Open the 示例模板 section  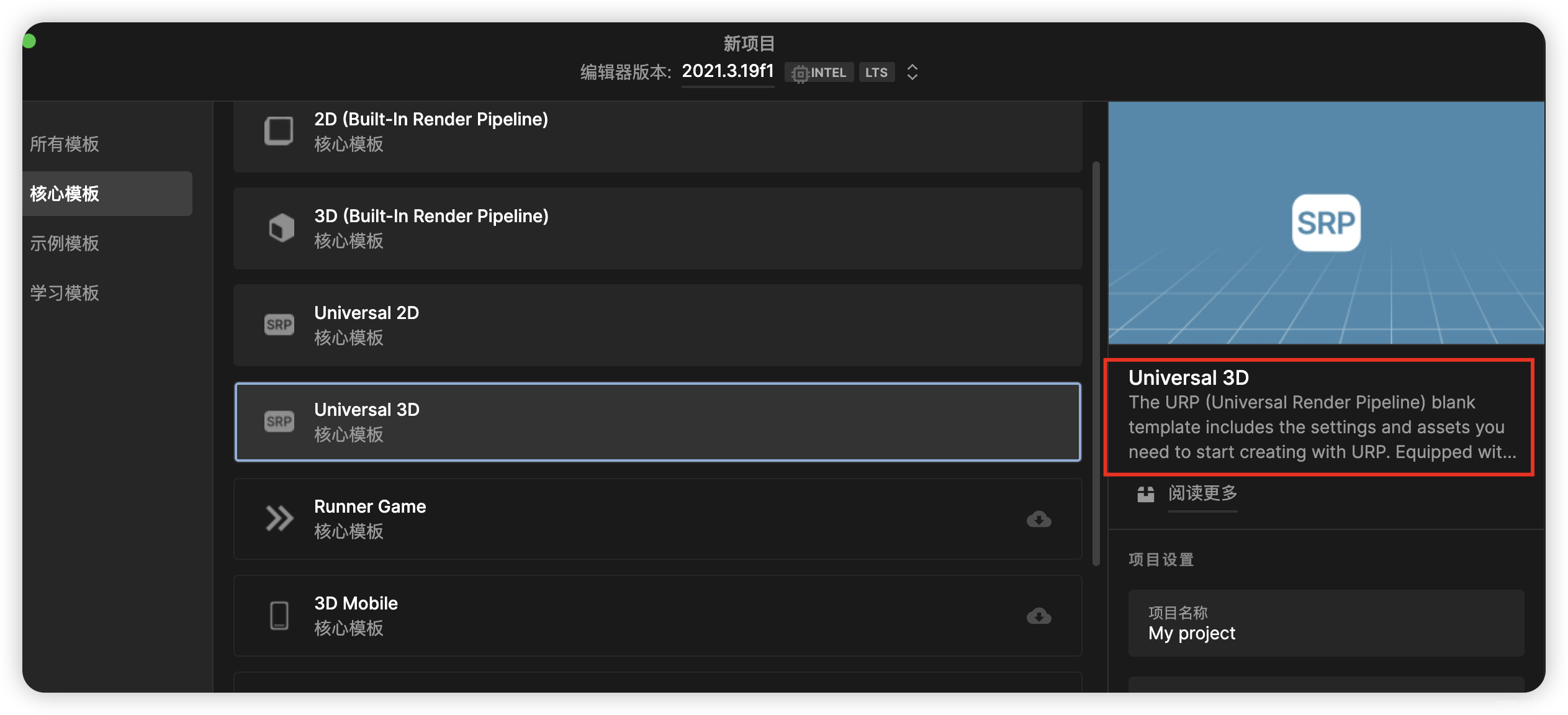coord(65,243)
